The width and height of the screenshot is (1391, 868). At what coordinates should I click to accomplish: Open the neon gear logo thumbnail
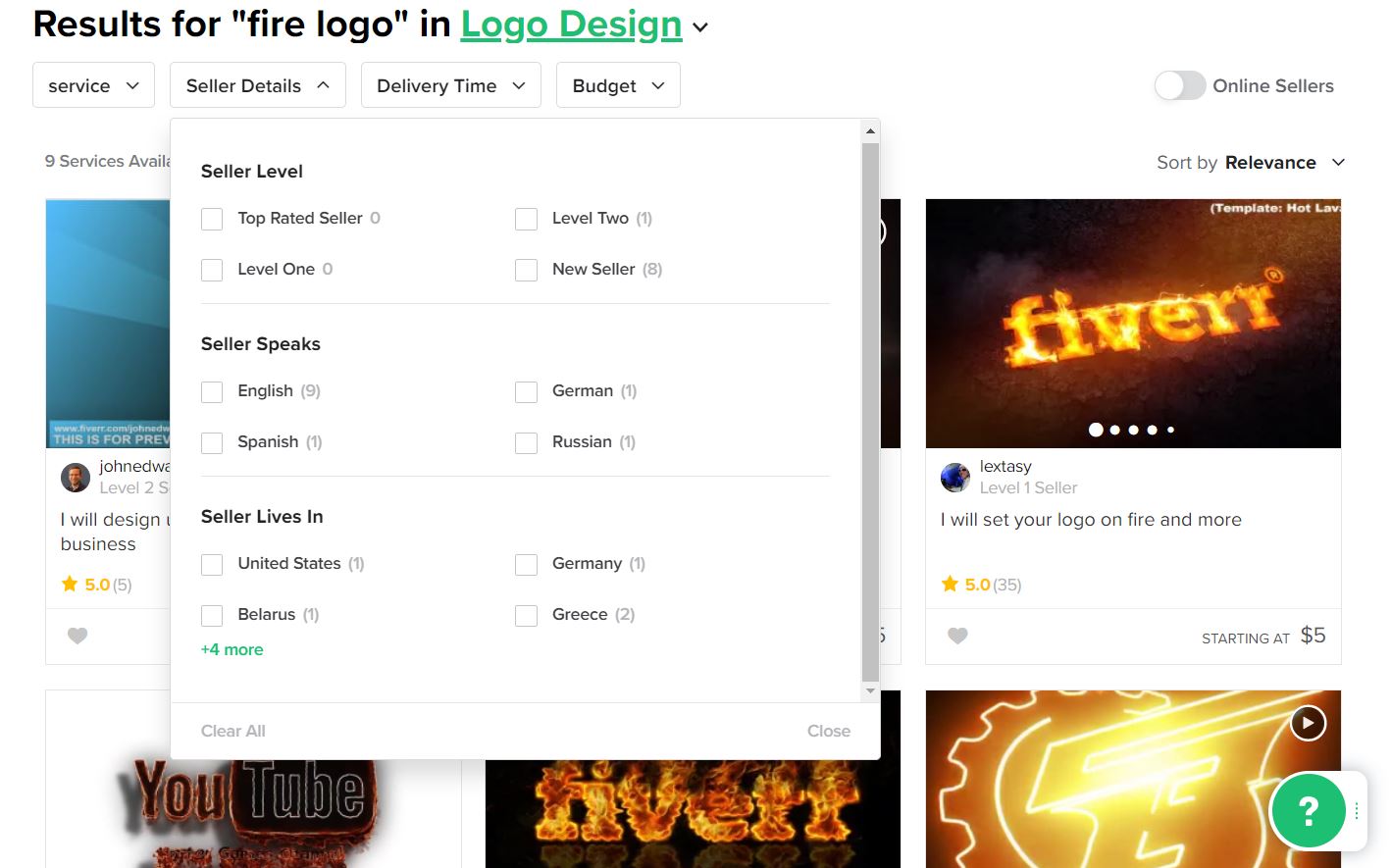[x=1133, y=779]
